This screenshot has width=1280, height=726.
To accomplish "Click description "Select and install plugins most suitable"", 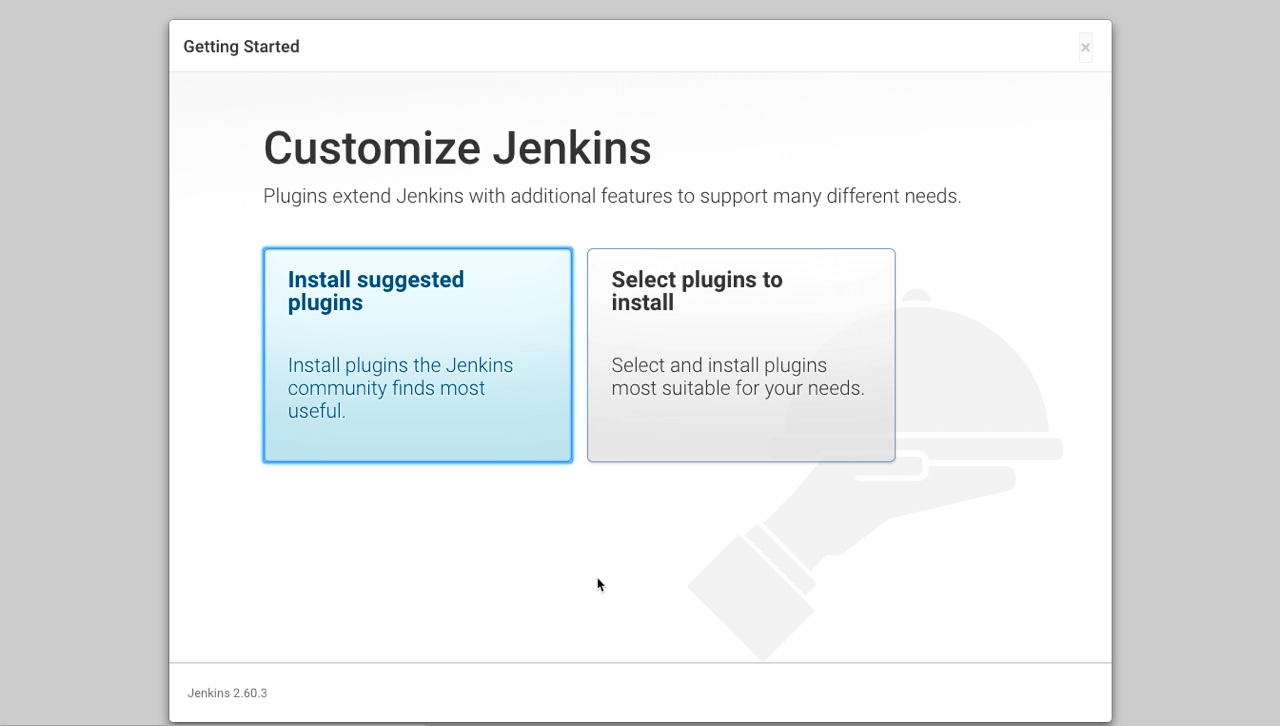I will [x=737, y=377].
